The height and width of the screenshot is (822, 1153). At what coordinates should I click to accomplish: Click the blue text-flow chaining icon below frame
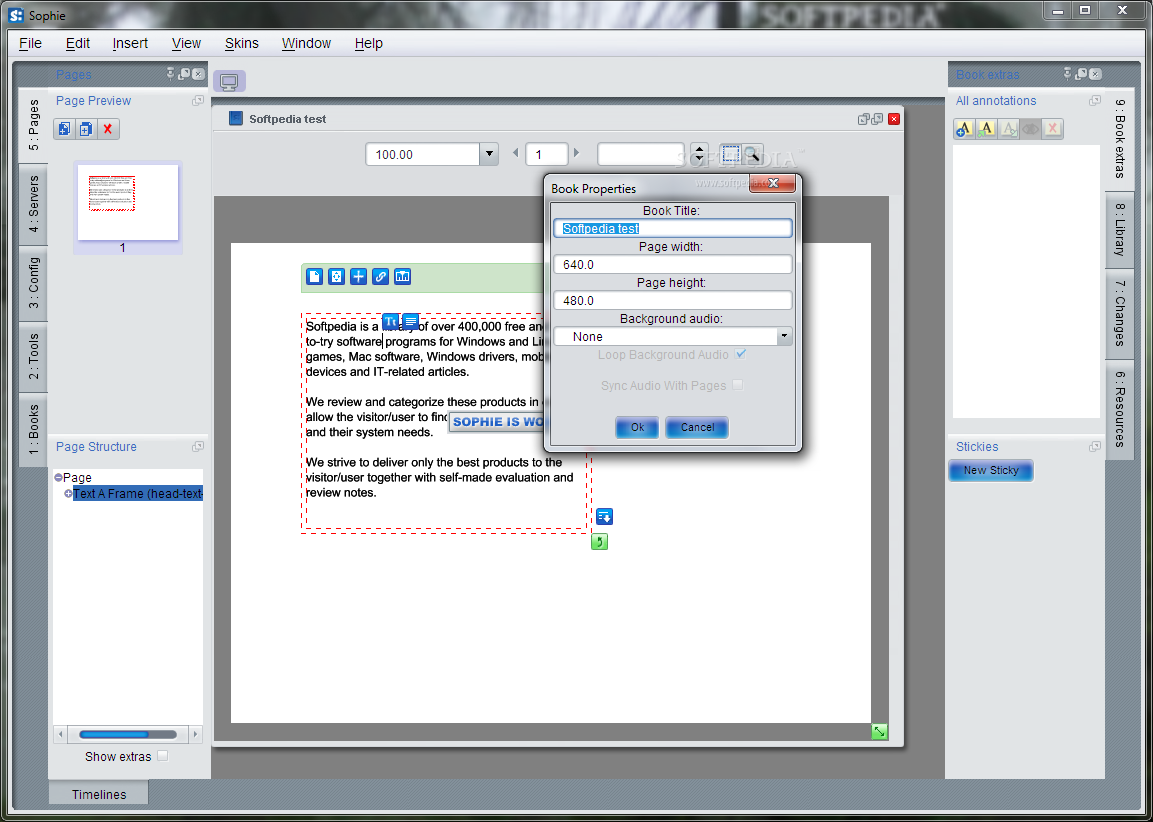click(604, 517)
